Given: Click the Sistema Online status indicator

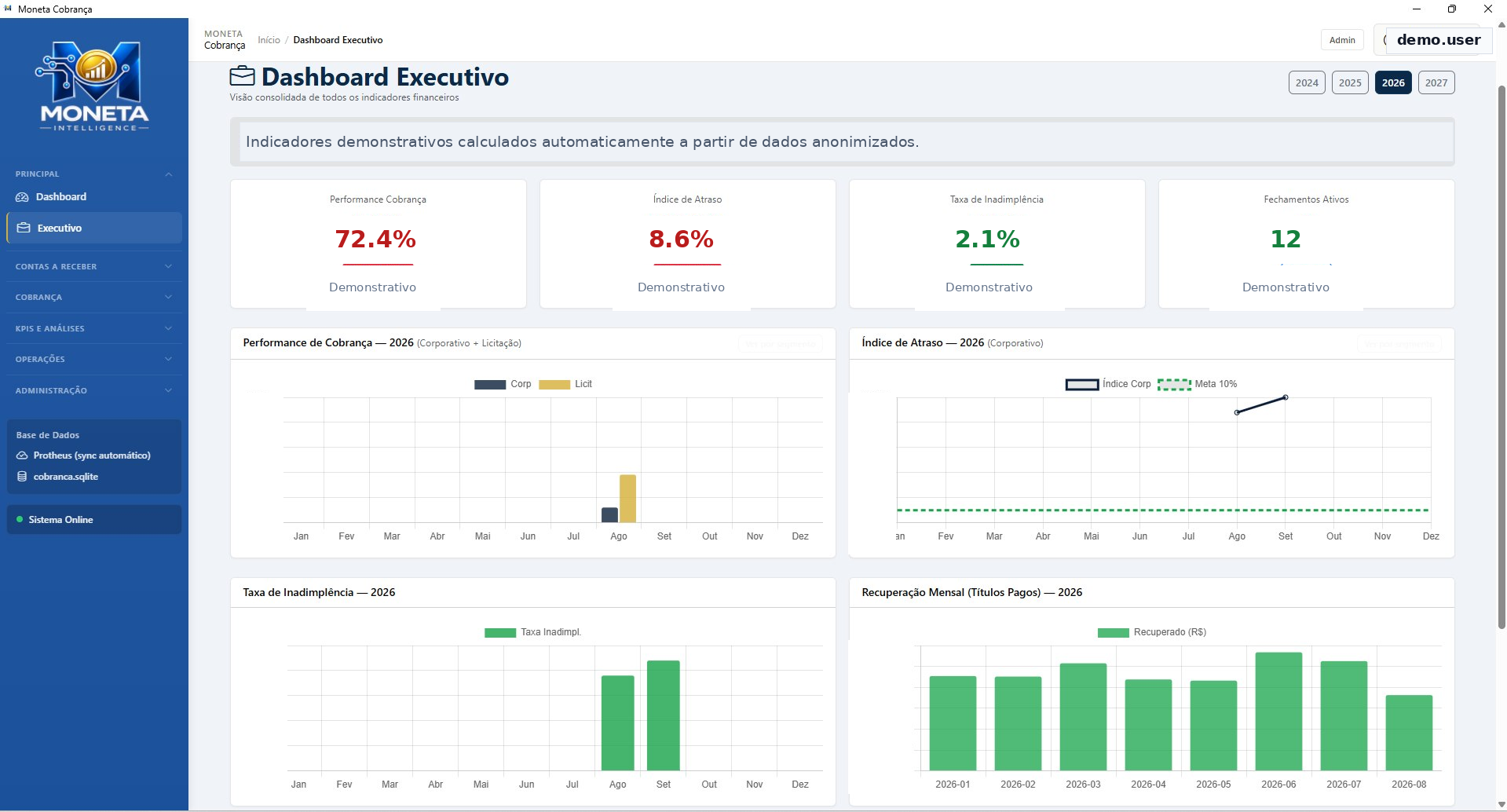Looking at the screenshot, I should point(94,519).
